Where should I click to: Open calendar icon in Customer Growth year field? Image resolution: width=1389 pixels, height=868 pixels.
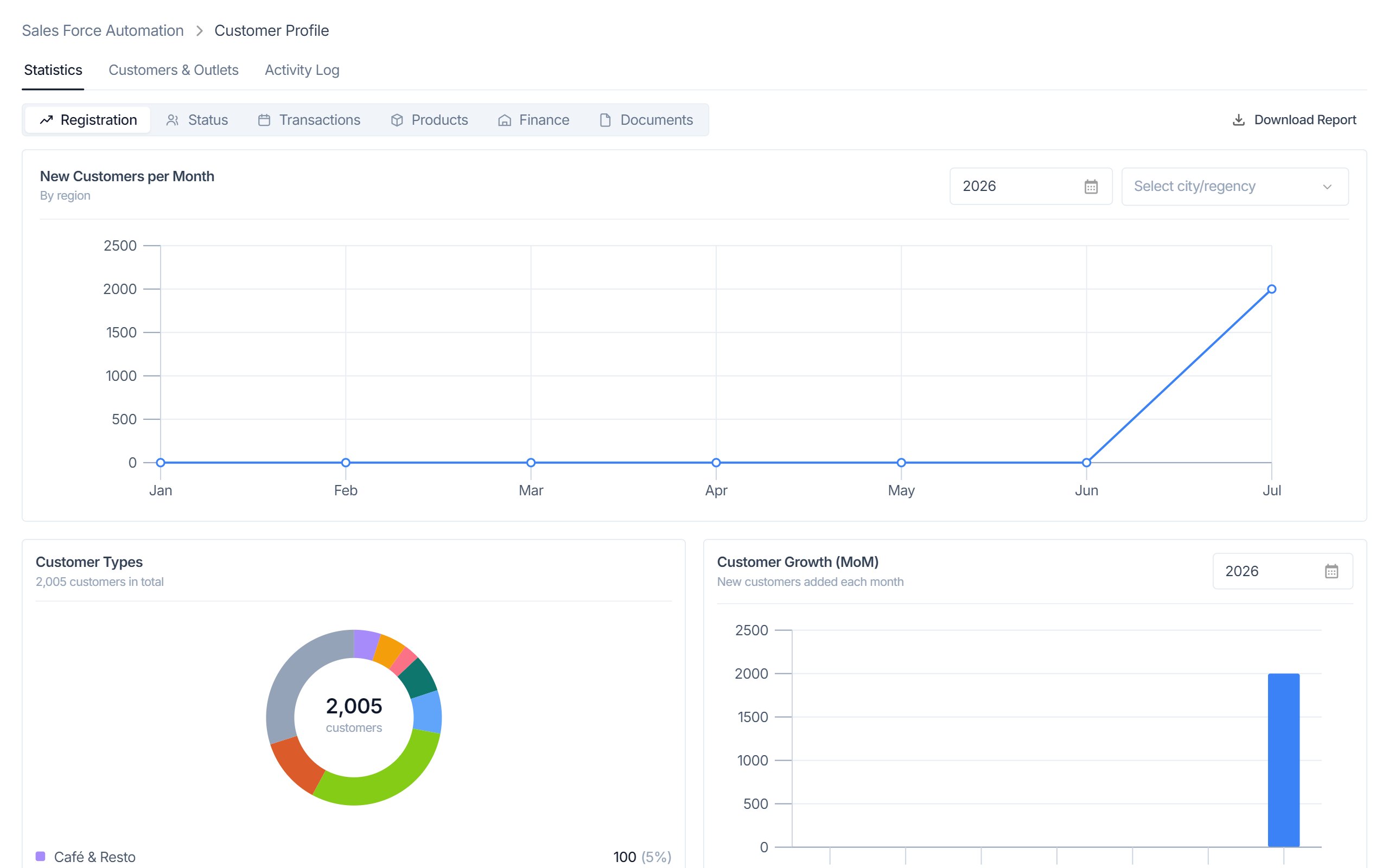tap(1331, 571)
